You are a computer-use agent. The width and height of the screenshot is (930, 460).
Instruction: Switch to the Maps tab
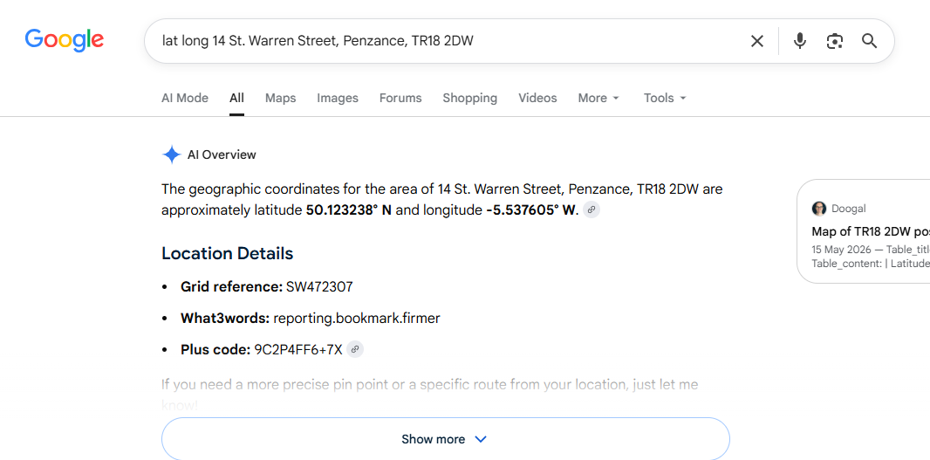[281, 98]
